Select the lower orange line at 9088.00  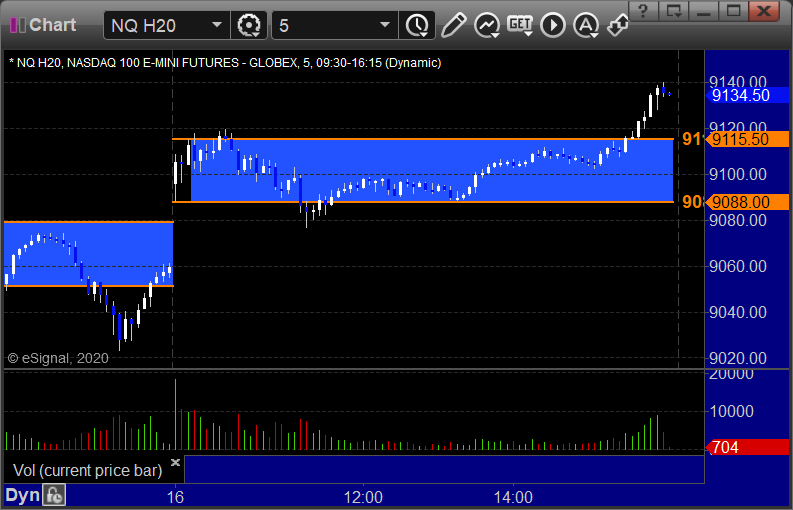pos(423,202)
